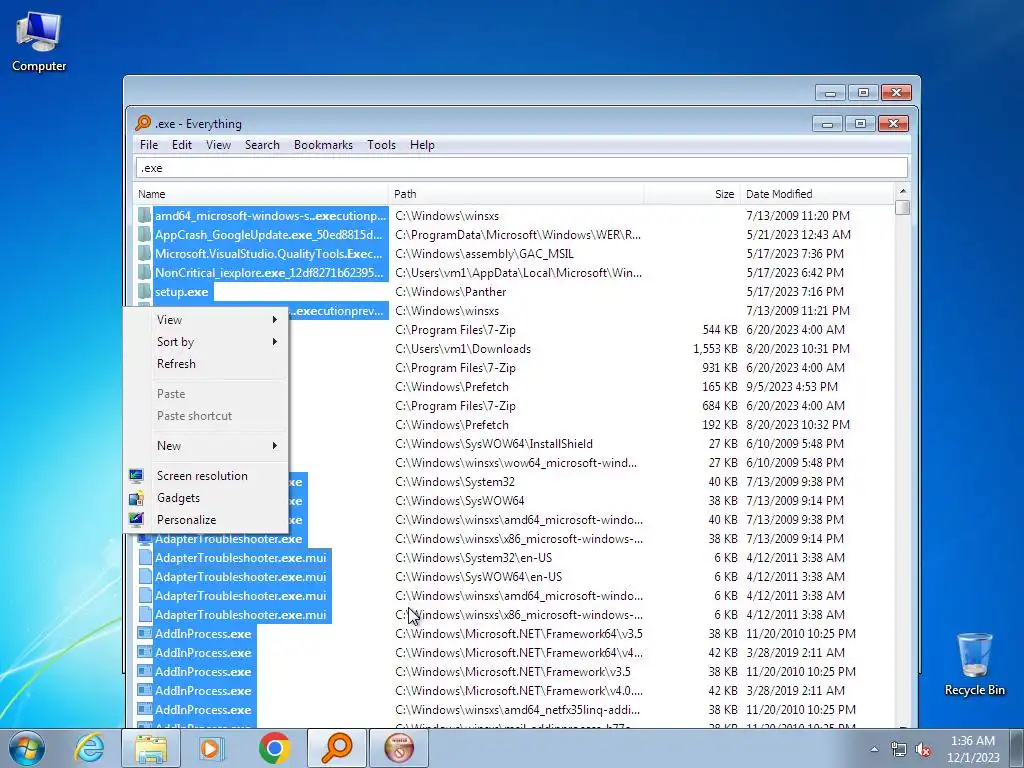Click size 1,553 KB cell

click(715, 349)
